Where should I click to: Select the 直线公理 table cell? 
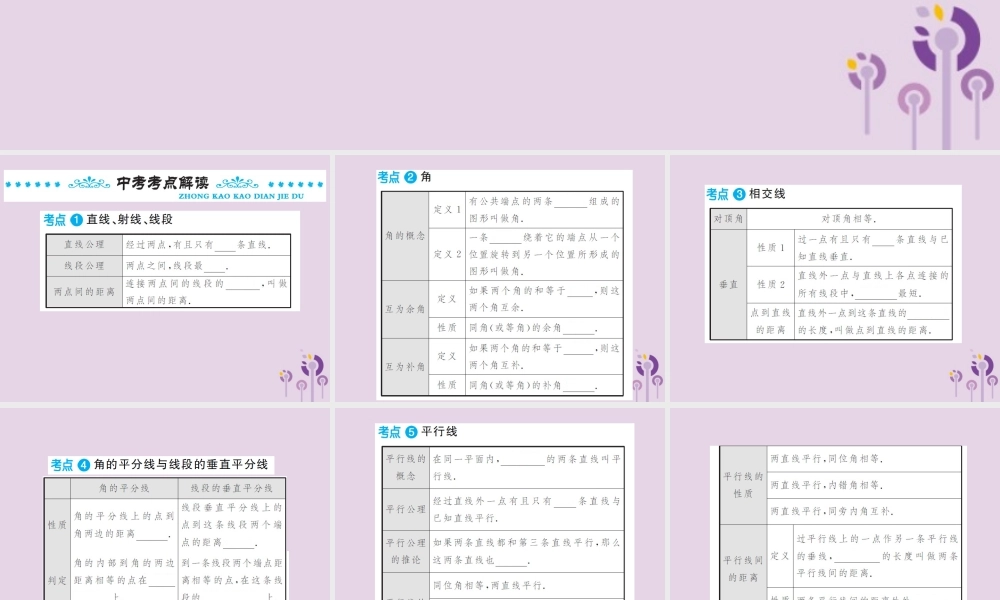(x=84, y=244)
